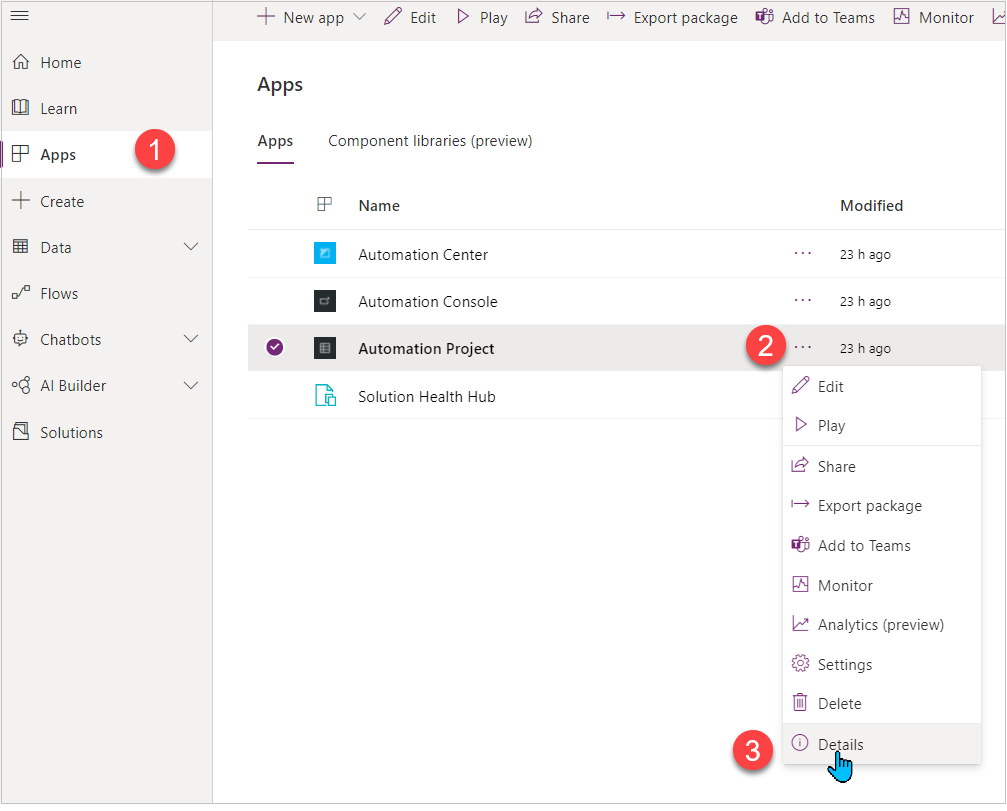Image resolution: width=1007 pixels, height=811 pixels.
Task: Click the Automation Center app thumbnail icon
Action: [x=324, y=253]
